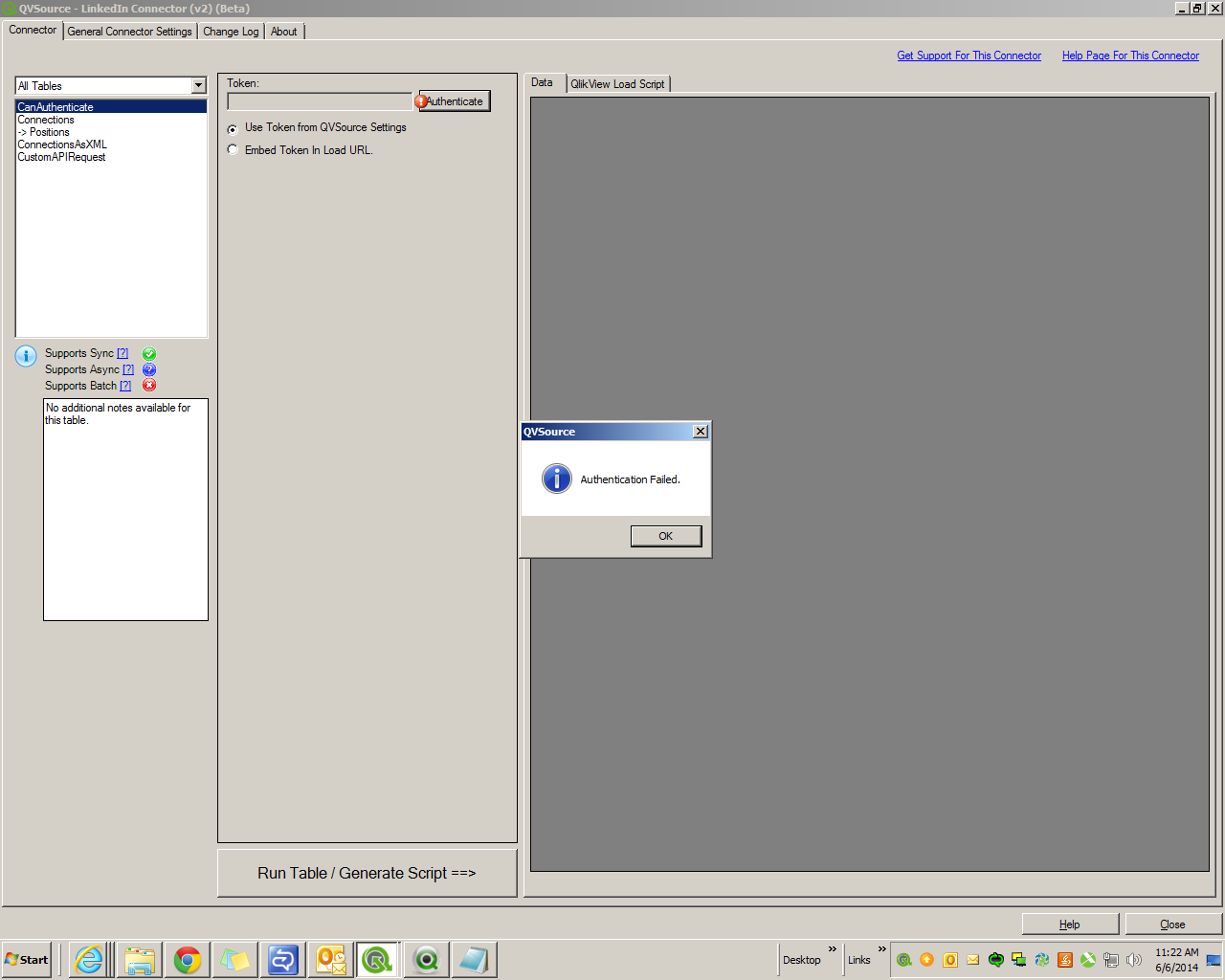This screenshot has height=980, width=1225.
Task: Select Connections in the tables list
Action: (111, 120)
